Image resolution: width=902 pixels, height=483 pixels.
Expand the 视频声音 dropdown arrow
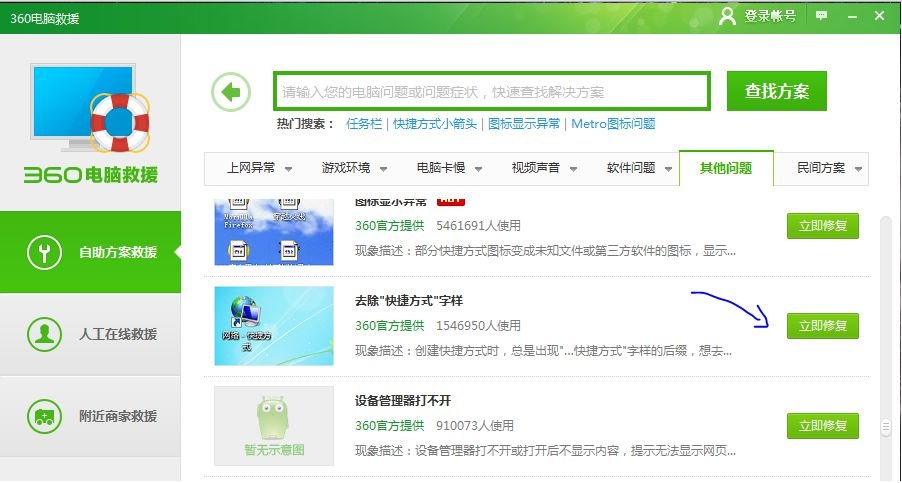574,170
